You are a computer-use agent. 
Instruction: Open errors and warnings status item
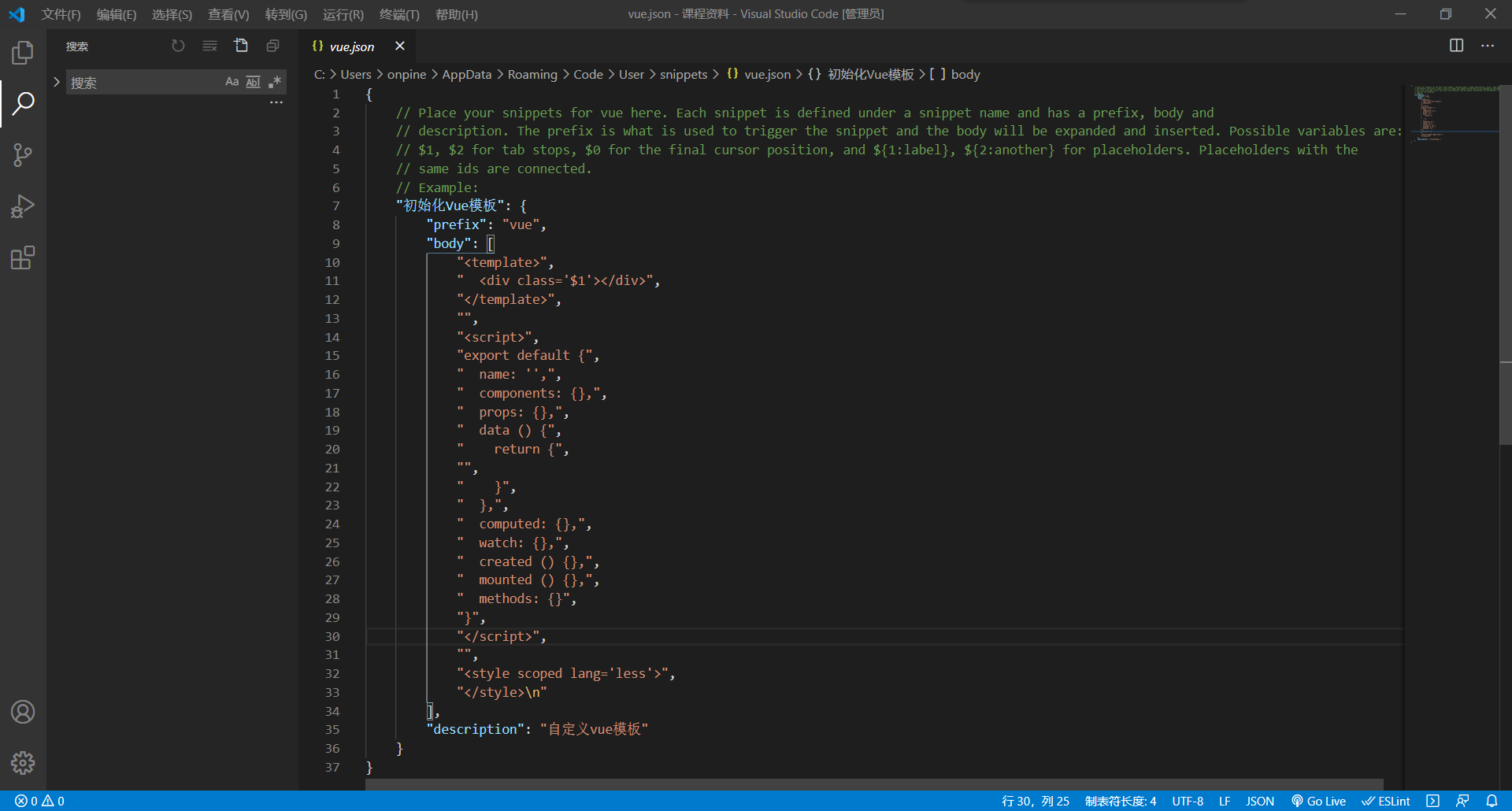pyautogui.click(x=40, y=801)
